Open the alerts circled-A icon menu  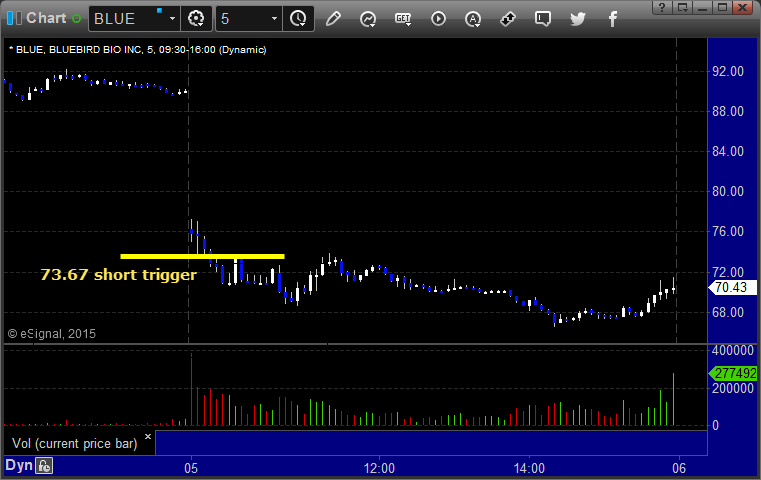click(473, 19)
